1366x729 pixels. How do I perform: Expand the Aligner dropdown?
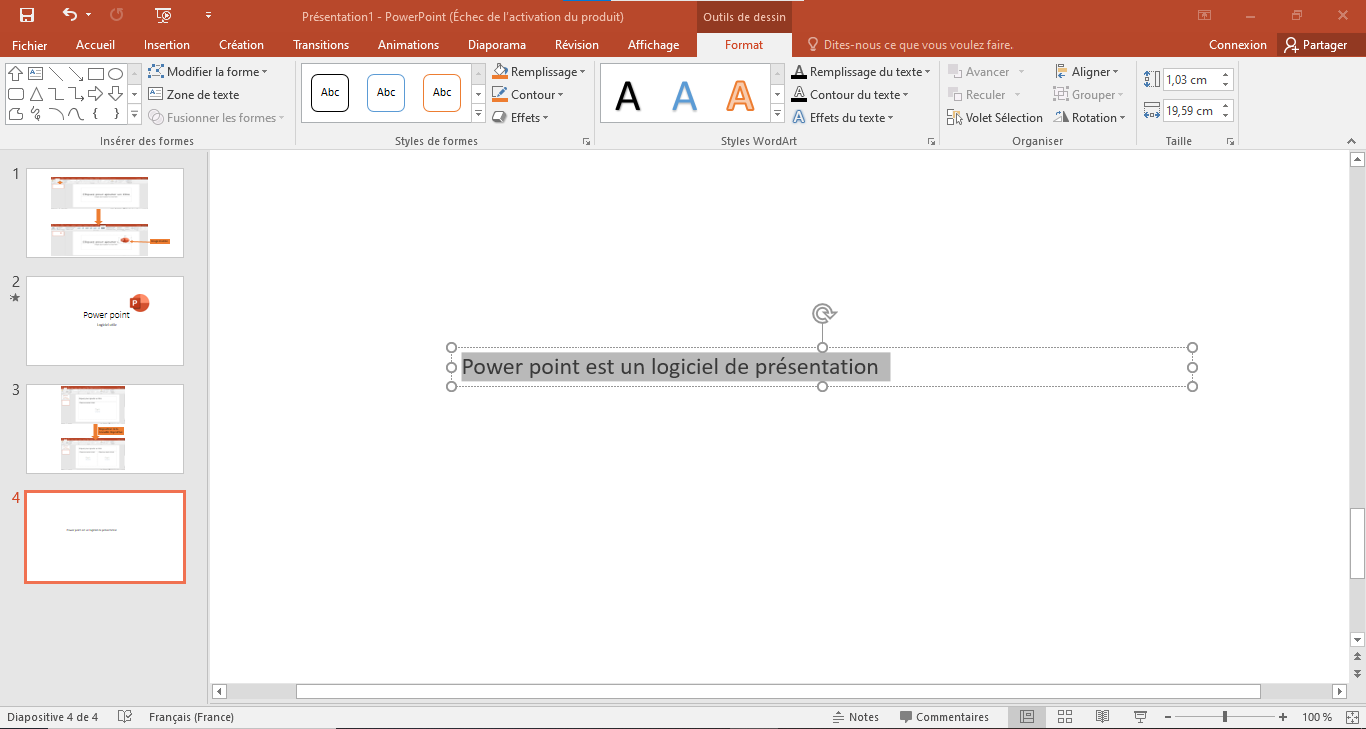point(1087,72)
